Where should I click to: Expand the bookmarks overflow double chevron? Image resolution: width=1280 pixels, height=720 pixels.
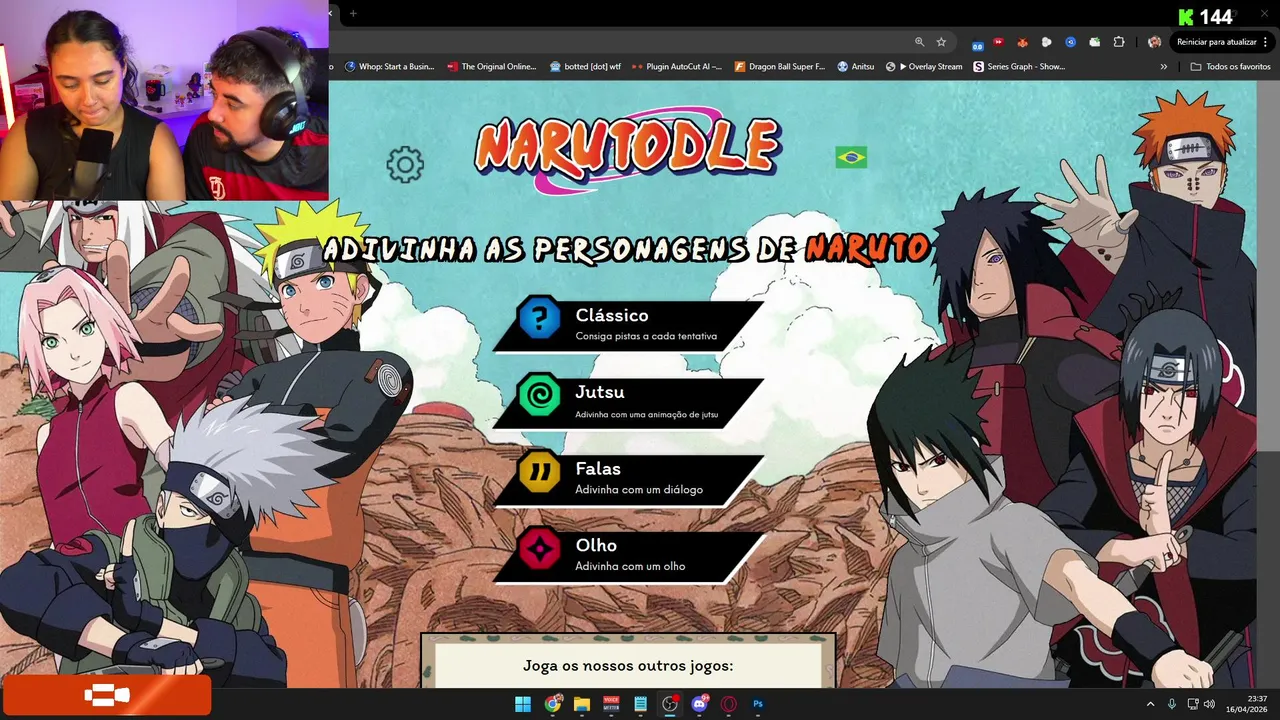[1163, 67]
